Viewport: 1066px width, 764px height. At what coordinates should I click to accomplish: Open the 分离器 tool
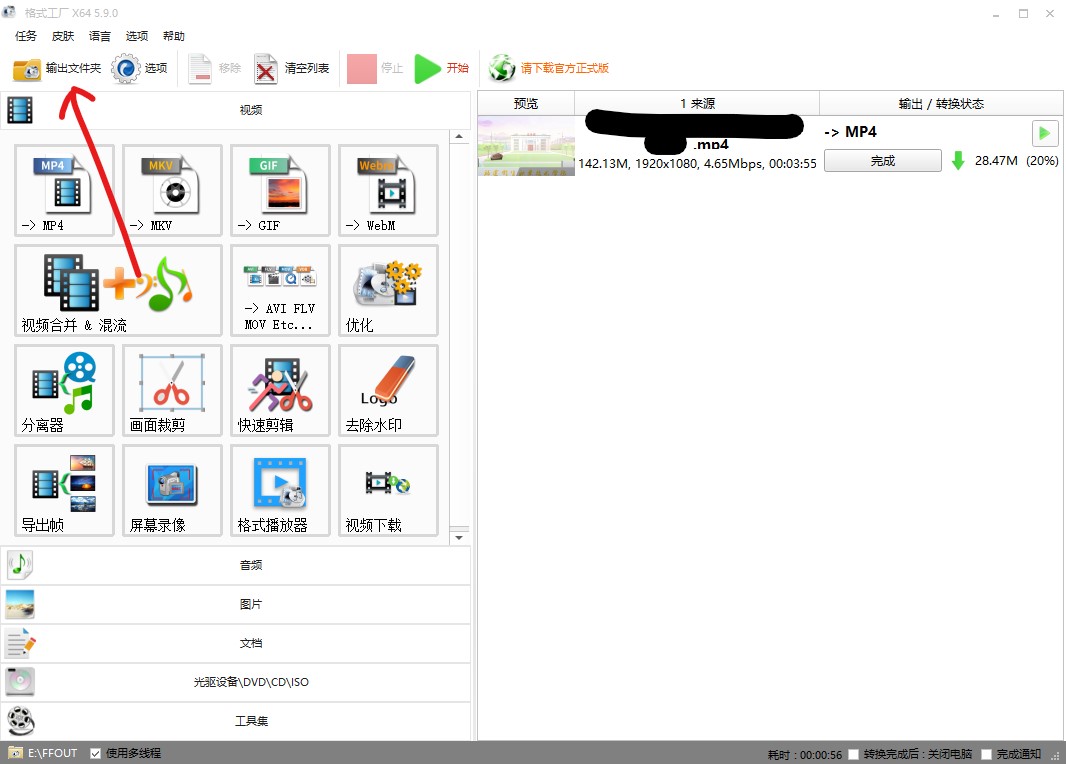tap(64, 390)
